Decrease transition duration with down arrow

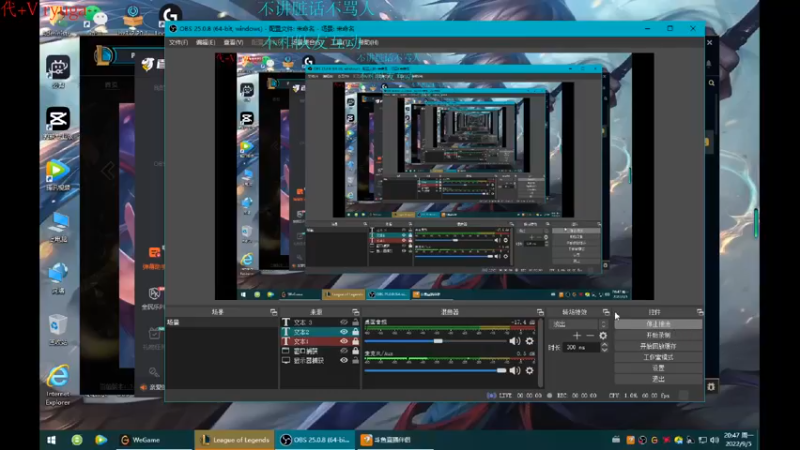pyautogui.click(x=604, y=350)
